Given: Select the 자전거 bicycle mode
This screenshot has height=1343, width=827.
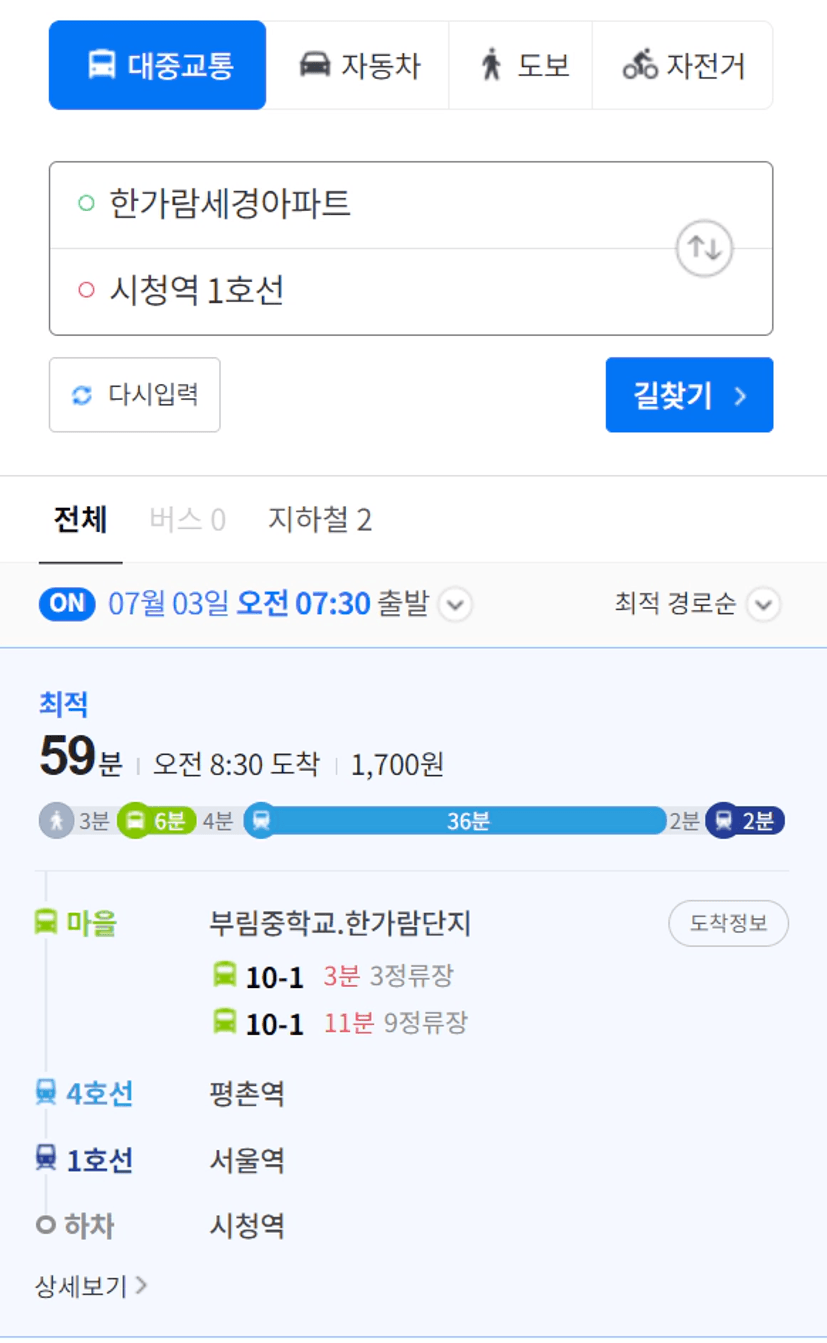Looking at the screenshot, I should [x=683, y=66].
